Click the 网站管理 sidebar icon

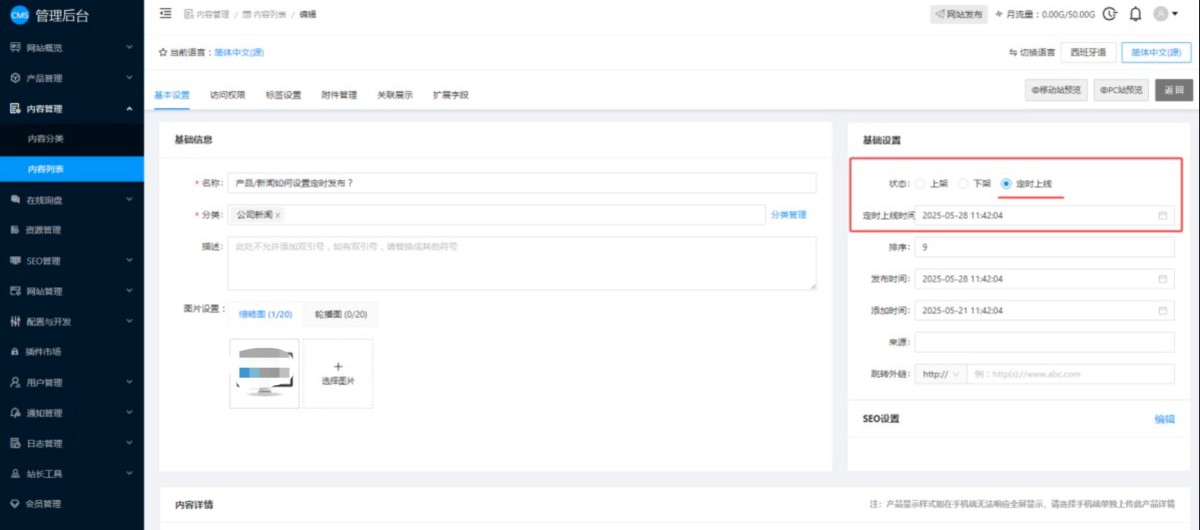coord(15,291)
